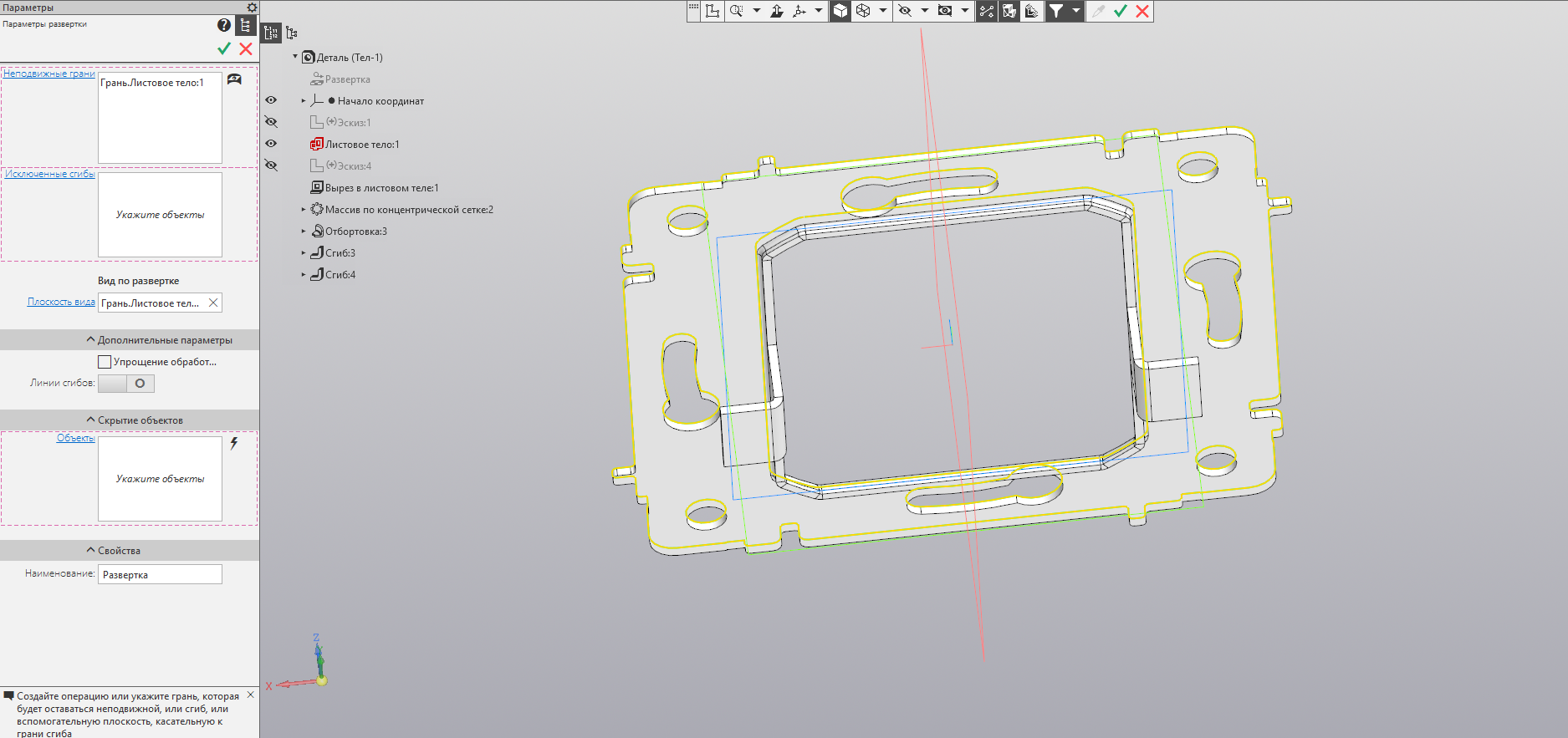Expand the Сгиб:4 tree node
1568x738 pixels.
(x=304, y=275)
